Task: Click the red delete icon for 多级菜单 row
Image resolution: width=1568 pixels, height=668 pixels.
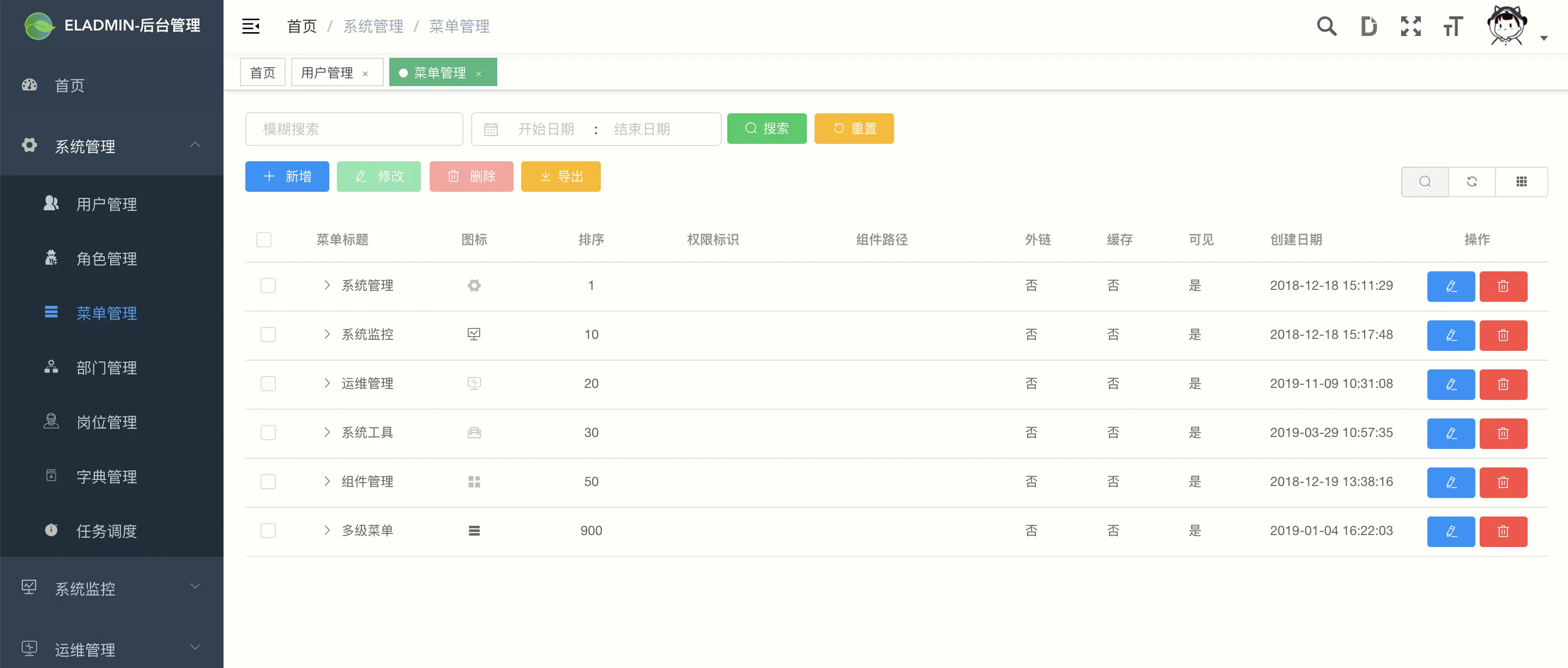Action: coord(1503,531)
